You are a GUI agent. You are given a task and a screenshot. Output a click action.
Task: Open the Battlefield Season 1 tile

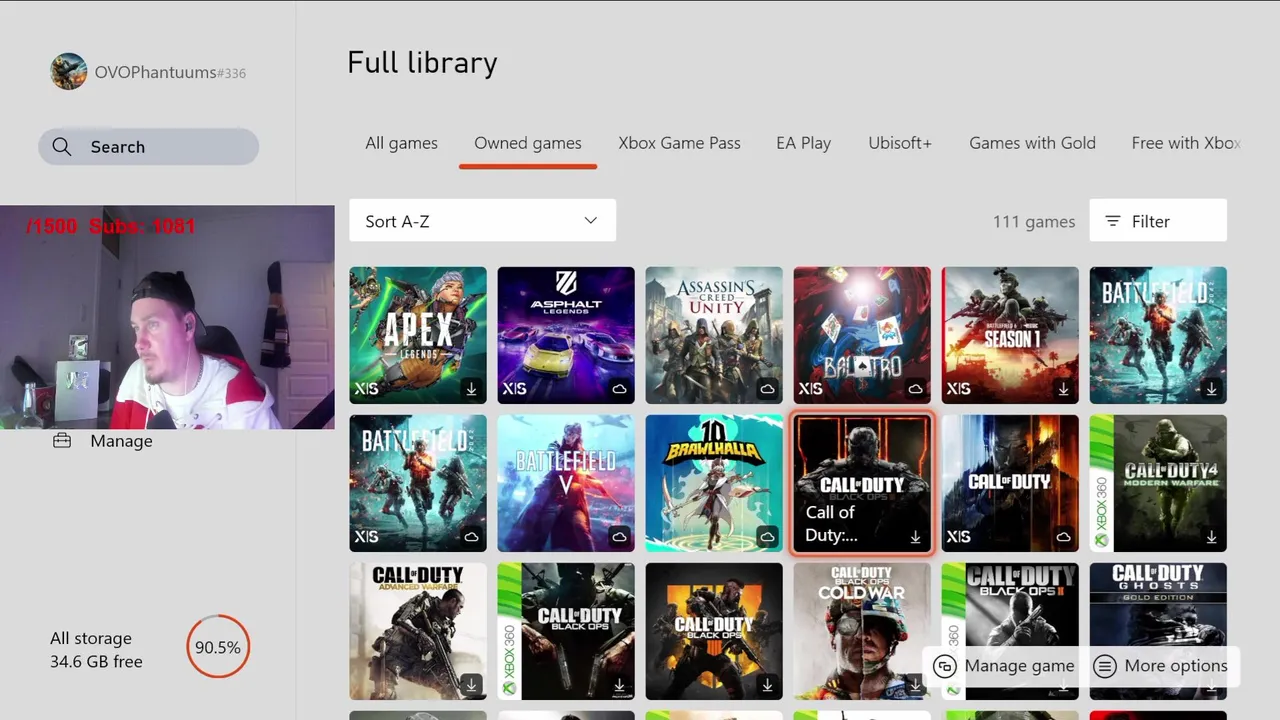(x=1010, y=335)
